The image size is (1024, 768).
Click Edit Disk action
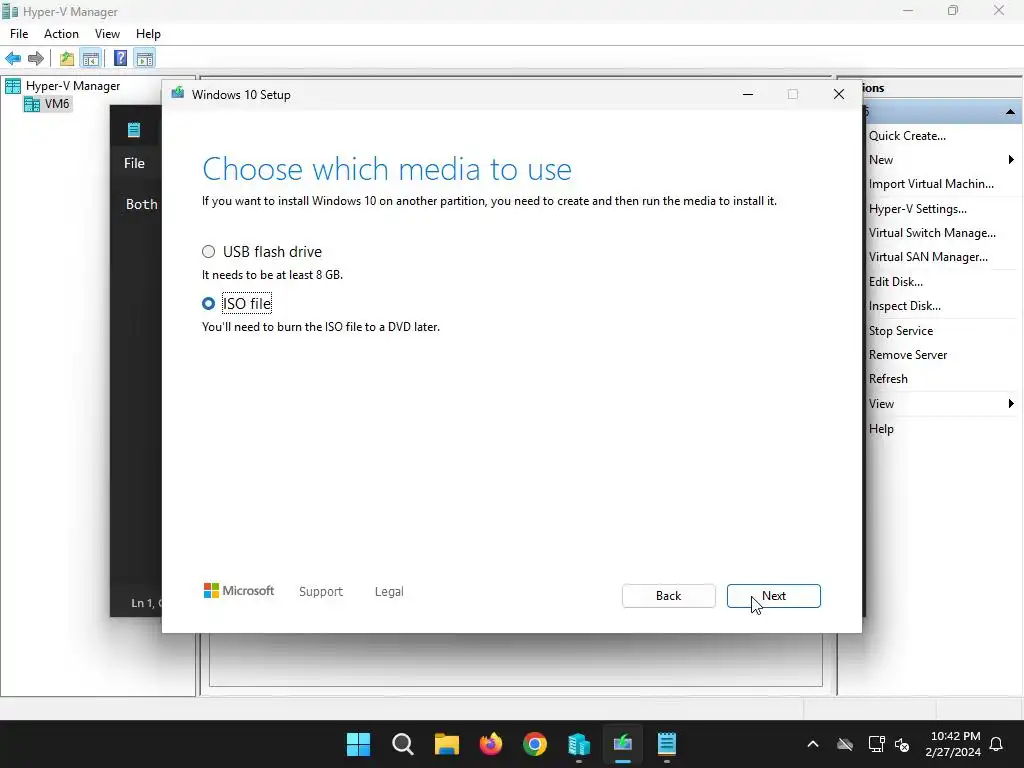click(895, 282)
